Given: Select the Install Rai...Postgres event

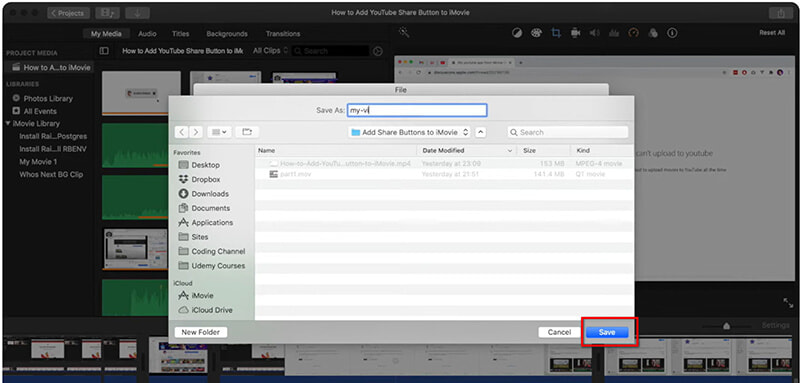Looking at the screenshot, I should [x=53, y=136].
